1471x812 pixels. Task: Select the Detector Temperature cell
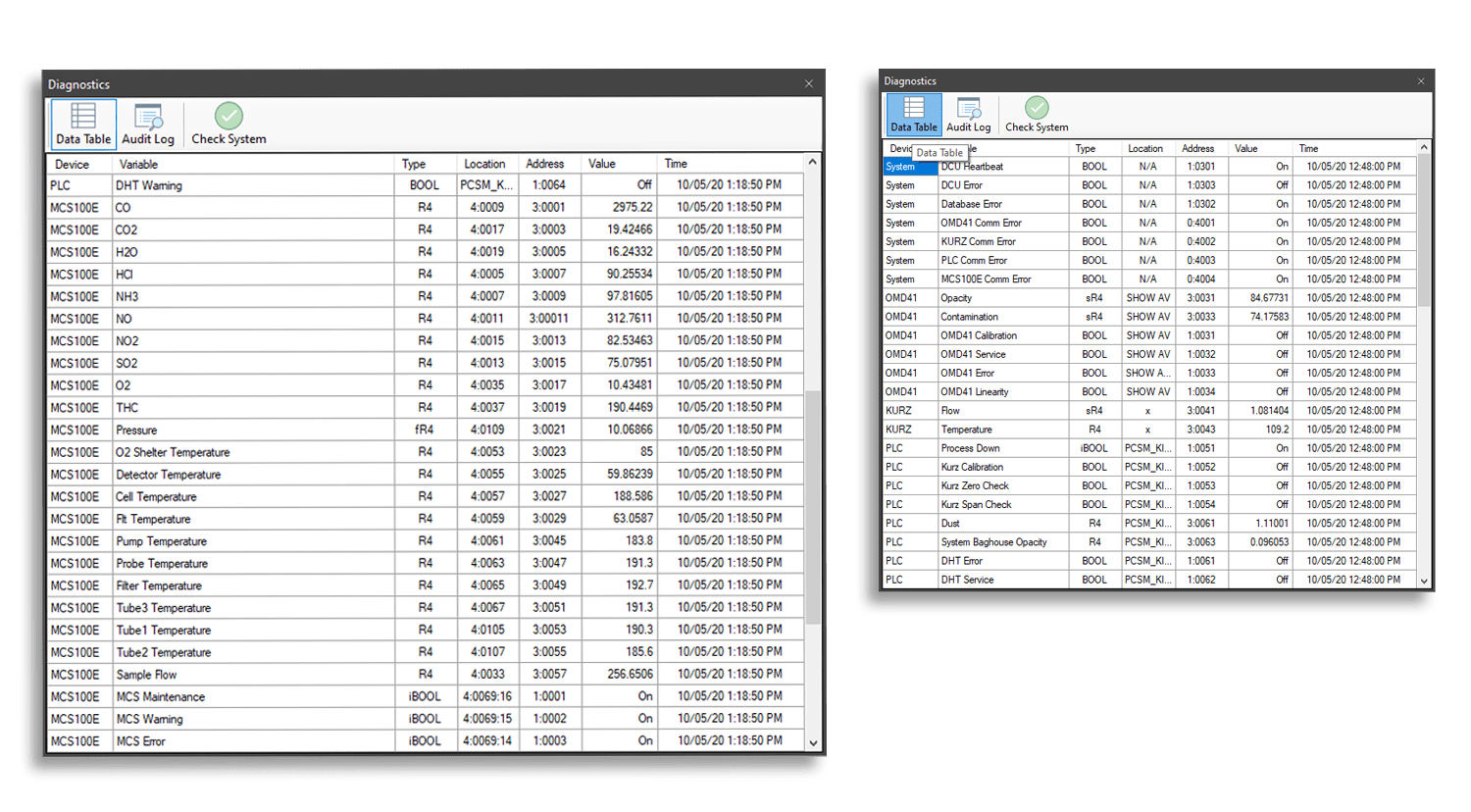(x=253, y=475)
